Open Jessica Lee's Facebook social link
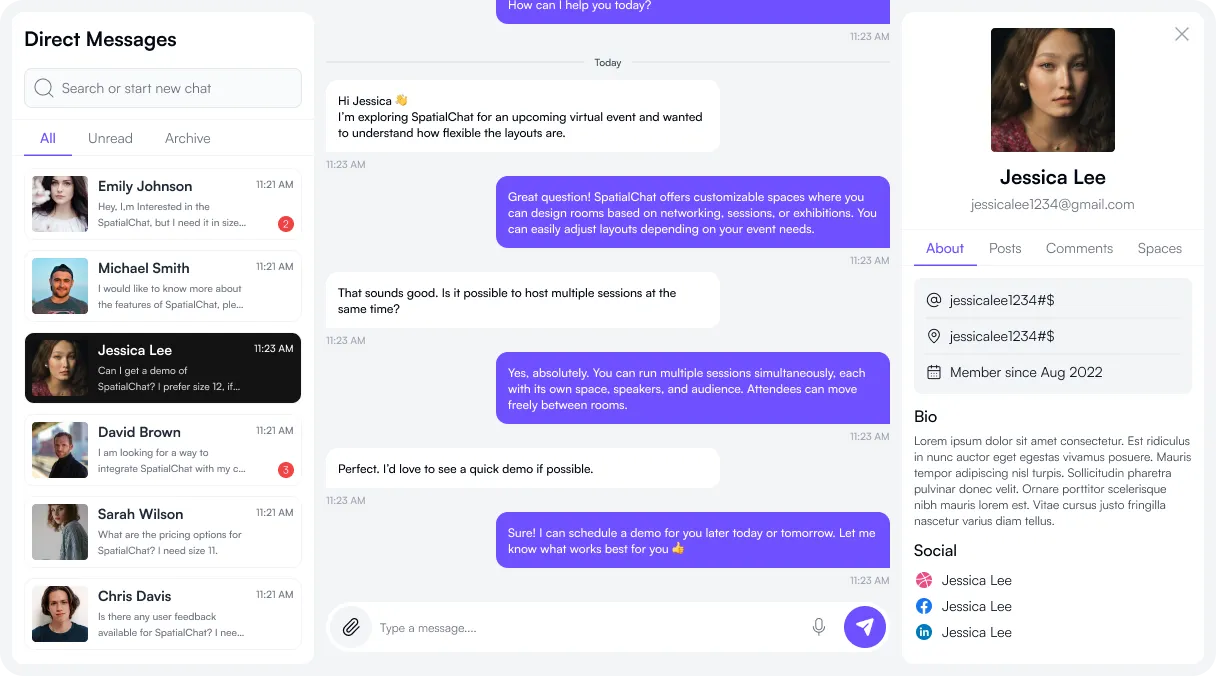The width and height of the screenshot is (1216, 676). pos(924,606)
